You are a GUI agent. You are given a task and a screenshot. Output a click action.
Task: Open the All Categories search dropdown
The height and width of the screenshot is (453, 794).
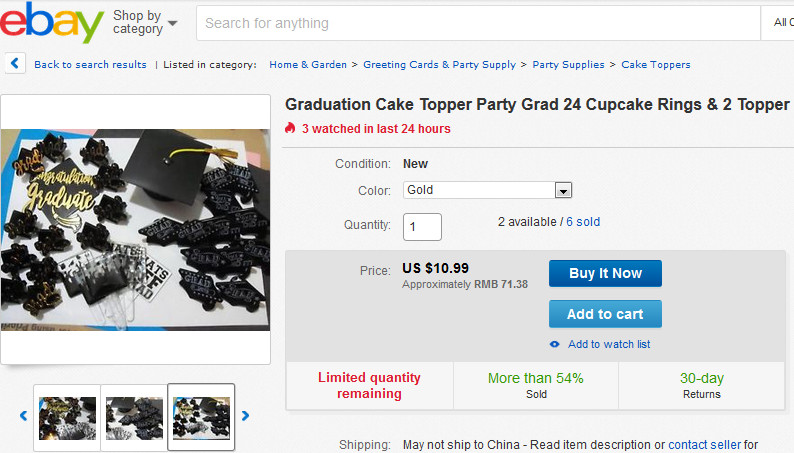(782, 22)
